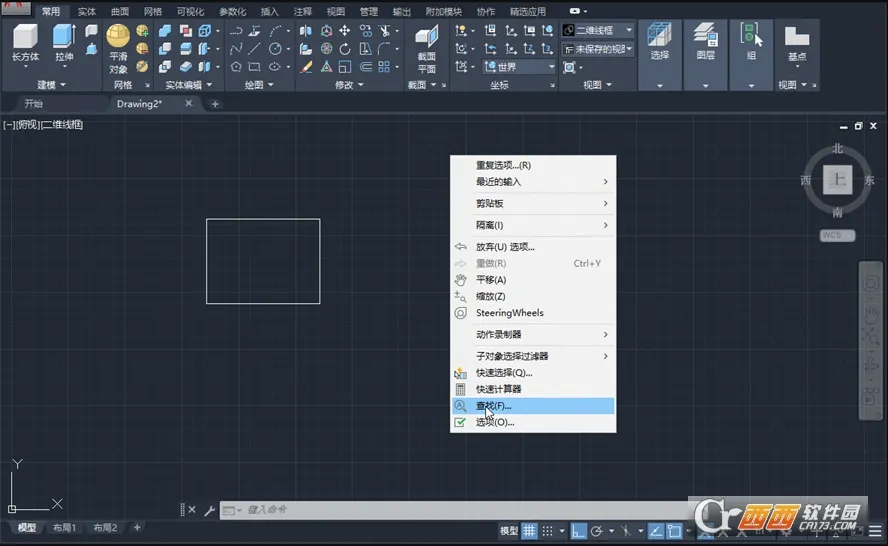
Task: Open the unsaved view (未保存的视图) dropdown
Action: coord(598,49)
